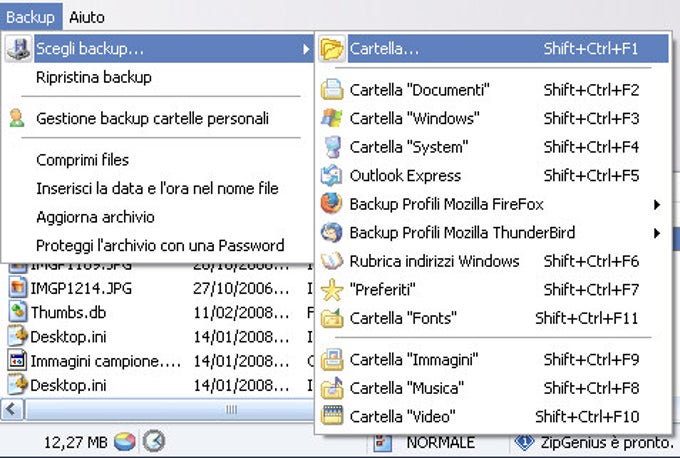This screenshot has width=680, height=458.
Task: Click the Fonts folder icon
Action: (x=332, y=318)
